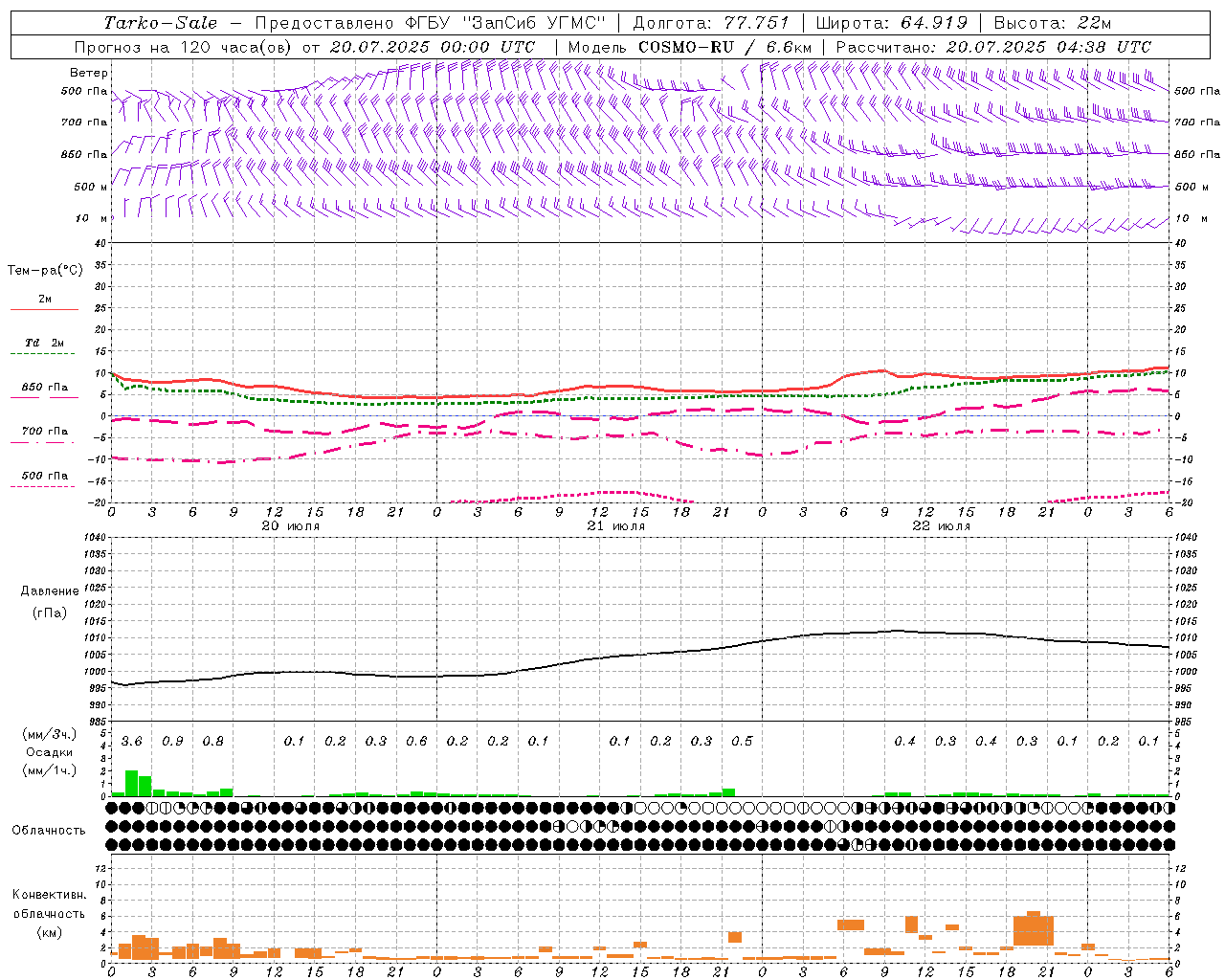Click the elevation text "Высота: 22м"

click(x=1053, y=23)
